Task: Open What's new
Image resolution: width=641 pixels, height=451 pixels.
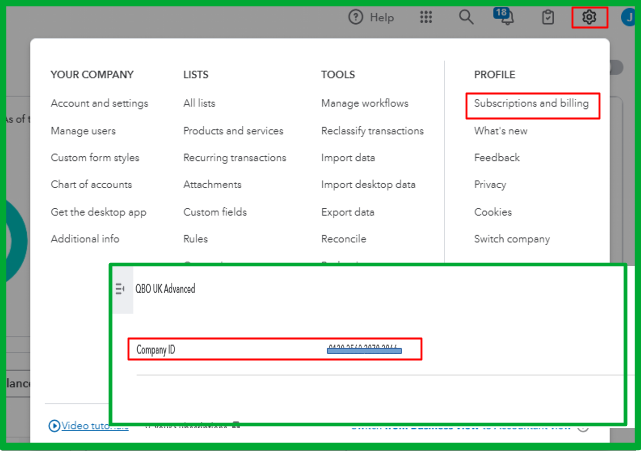Action: click(500, 131)
